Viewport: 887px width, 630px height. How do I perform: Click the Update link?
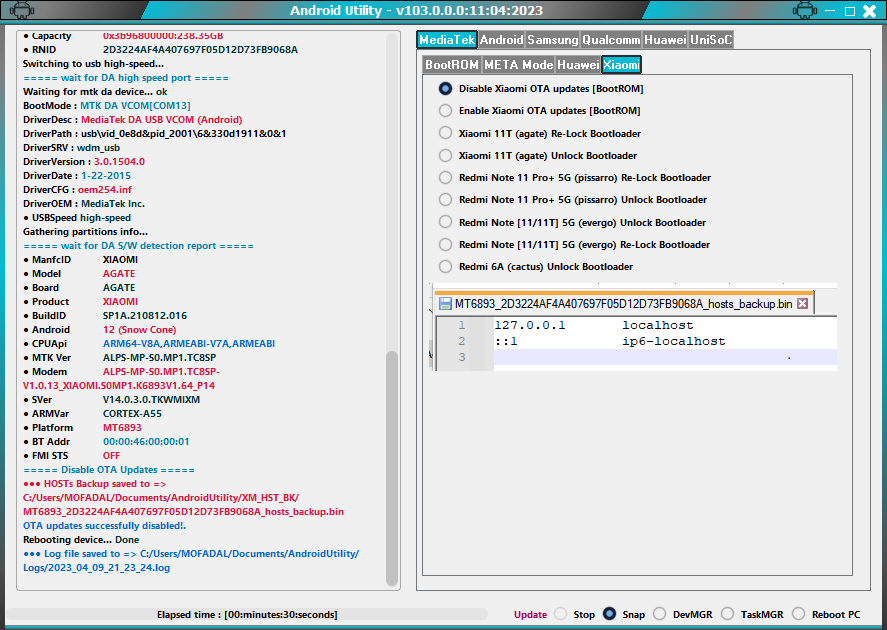(531, 615)
